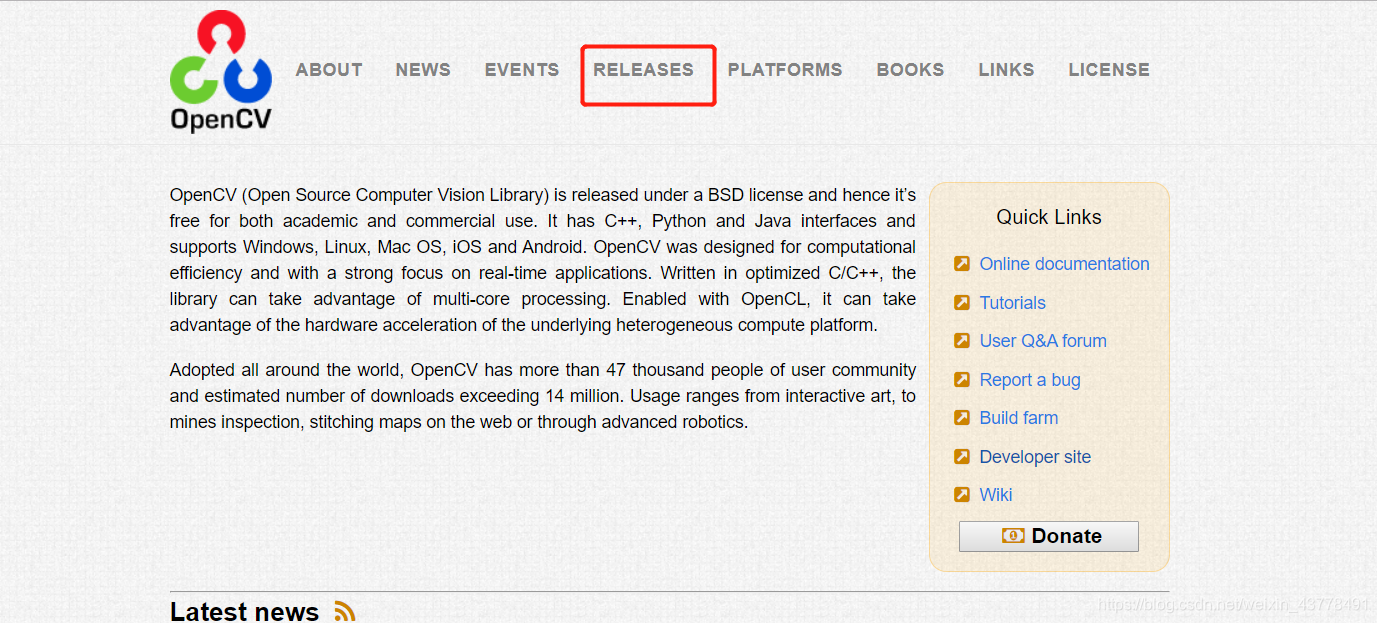Select RELEASES in the navigation bar
1377x623 pixels.
643,70
